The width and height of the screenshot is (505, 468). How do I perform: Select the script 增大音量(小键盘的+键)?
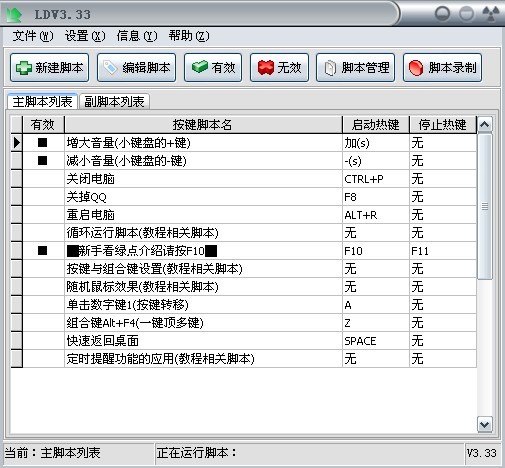[203, 143]
